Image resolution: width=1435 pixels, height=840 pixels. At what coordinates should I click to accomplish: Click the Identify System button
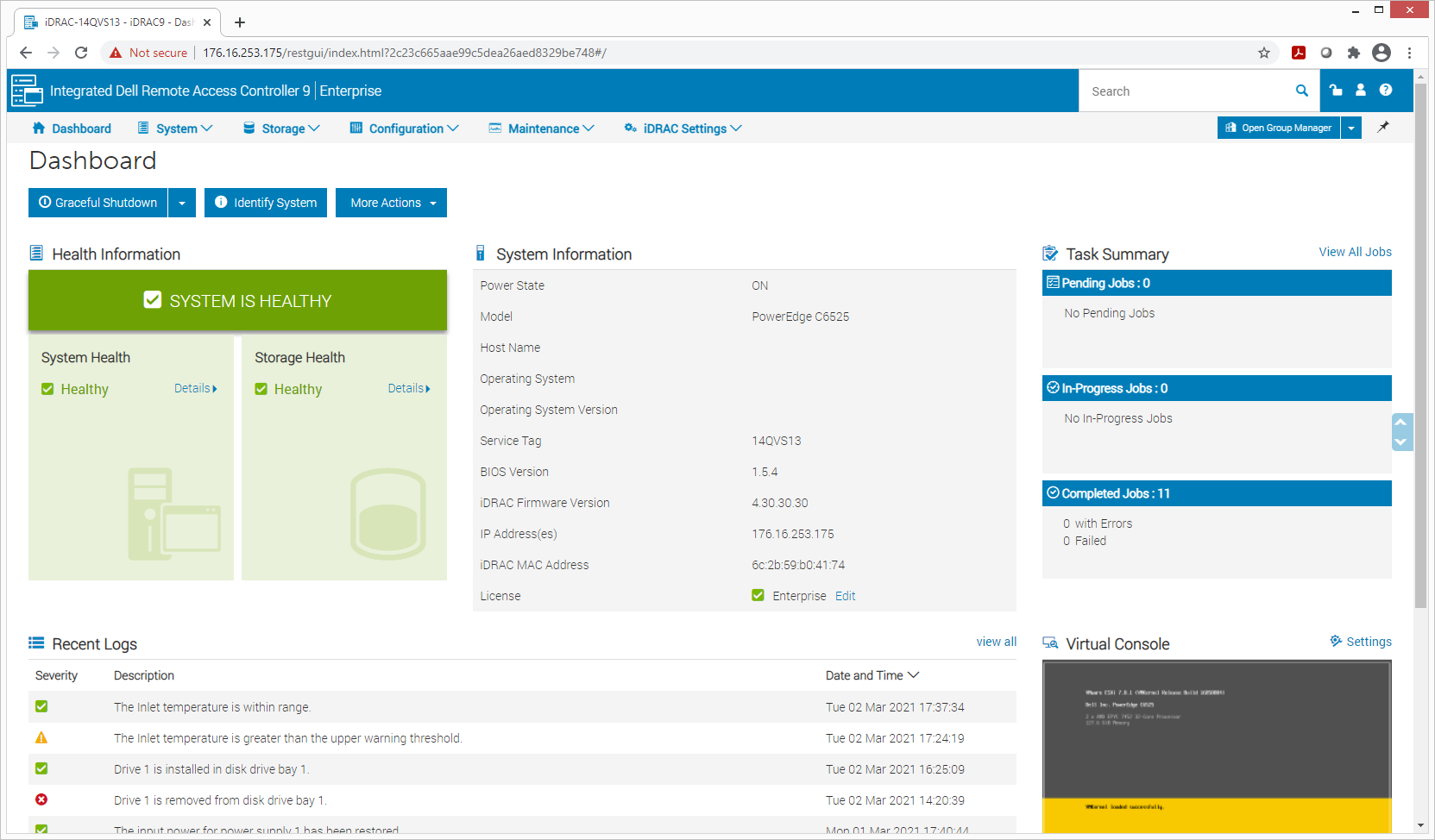[266, 203]
